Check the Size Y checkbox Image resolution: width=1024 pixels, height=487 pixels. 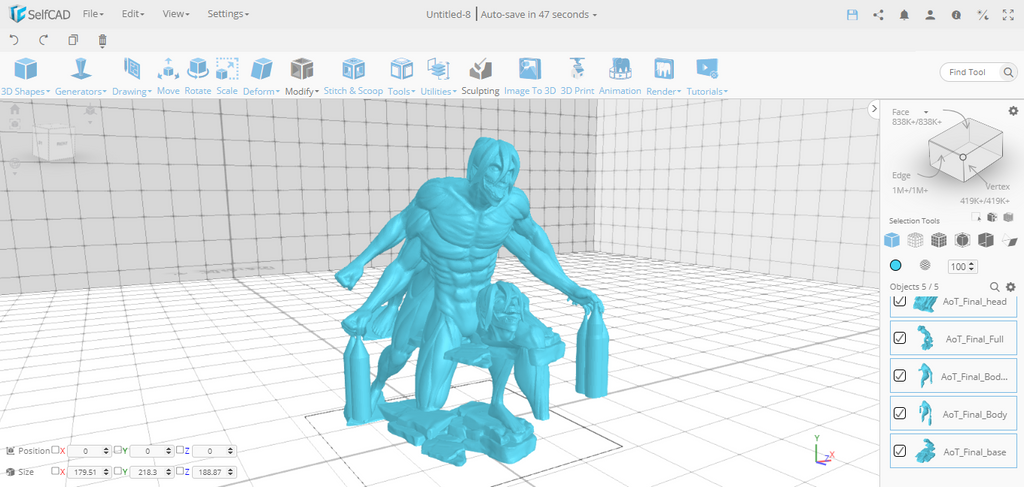[x=118, y=471]
